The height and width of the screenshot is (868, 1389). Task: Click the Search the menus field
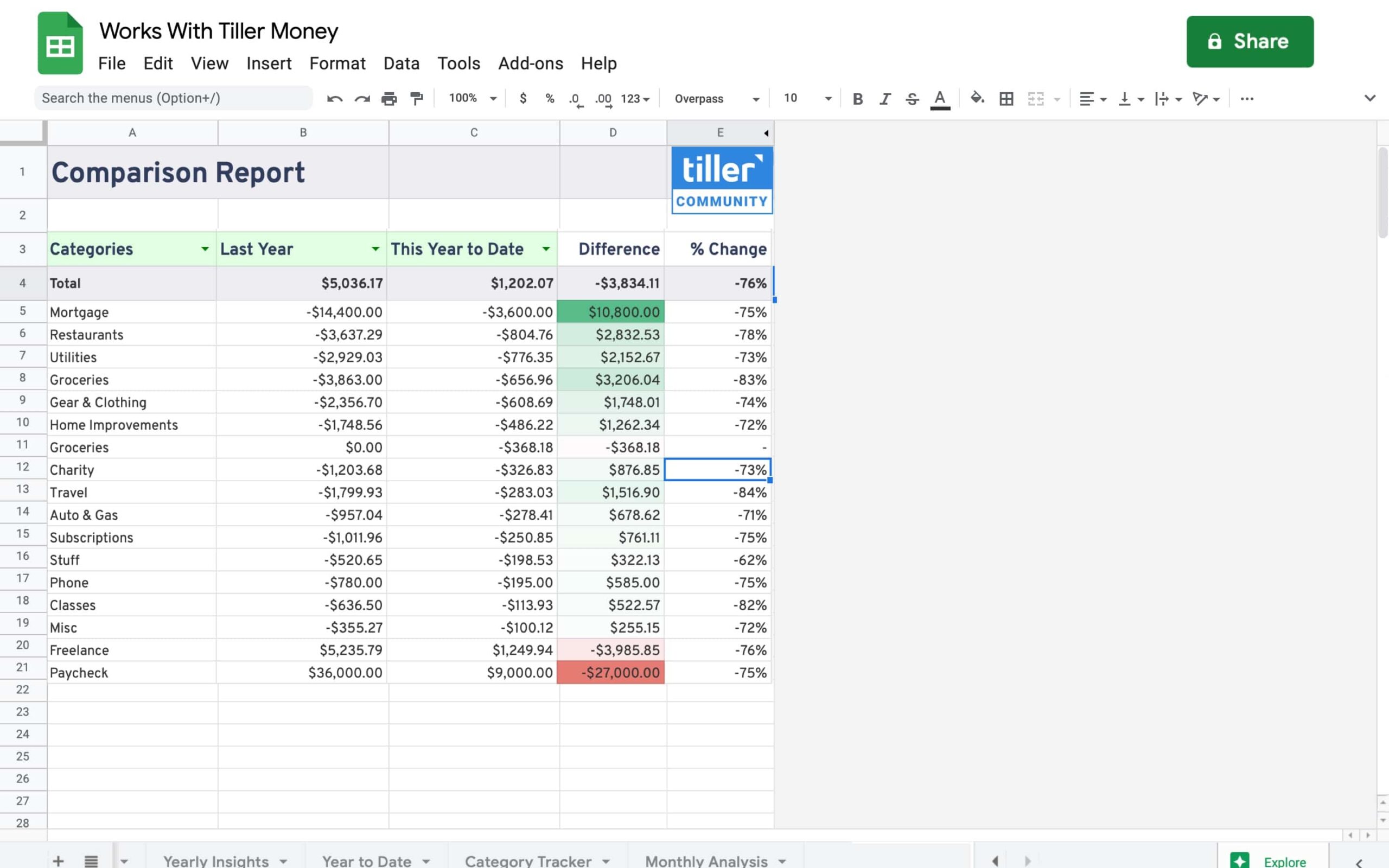pyautogui.click(x=173, y=98)
